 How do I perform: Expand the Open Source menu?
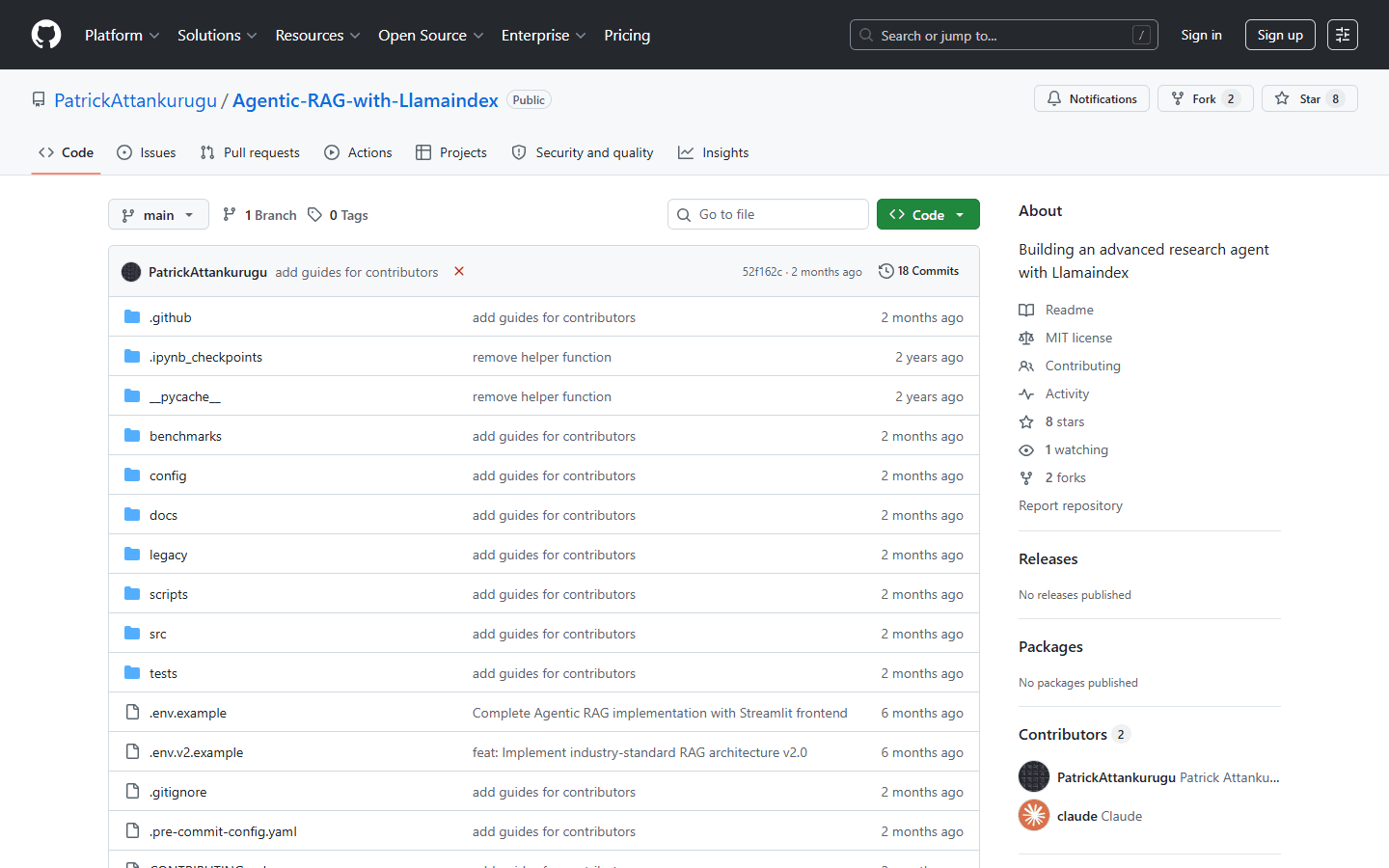[431, 35]
